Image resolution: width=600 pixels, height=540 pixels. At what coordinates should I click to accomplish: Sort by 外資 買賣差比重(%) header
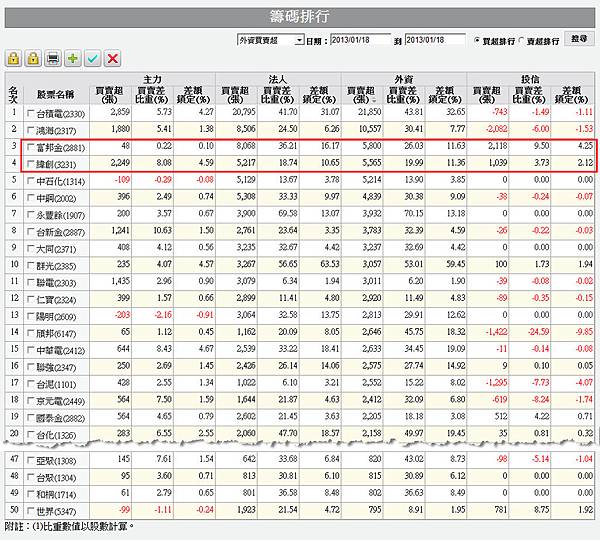pyautogui.click(x=403, y=95)
